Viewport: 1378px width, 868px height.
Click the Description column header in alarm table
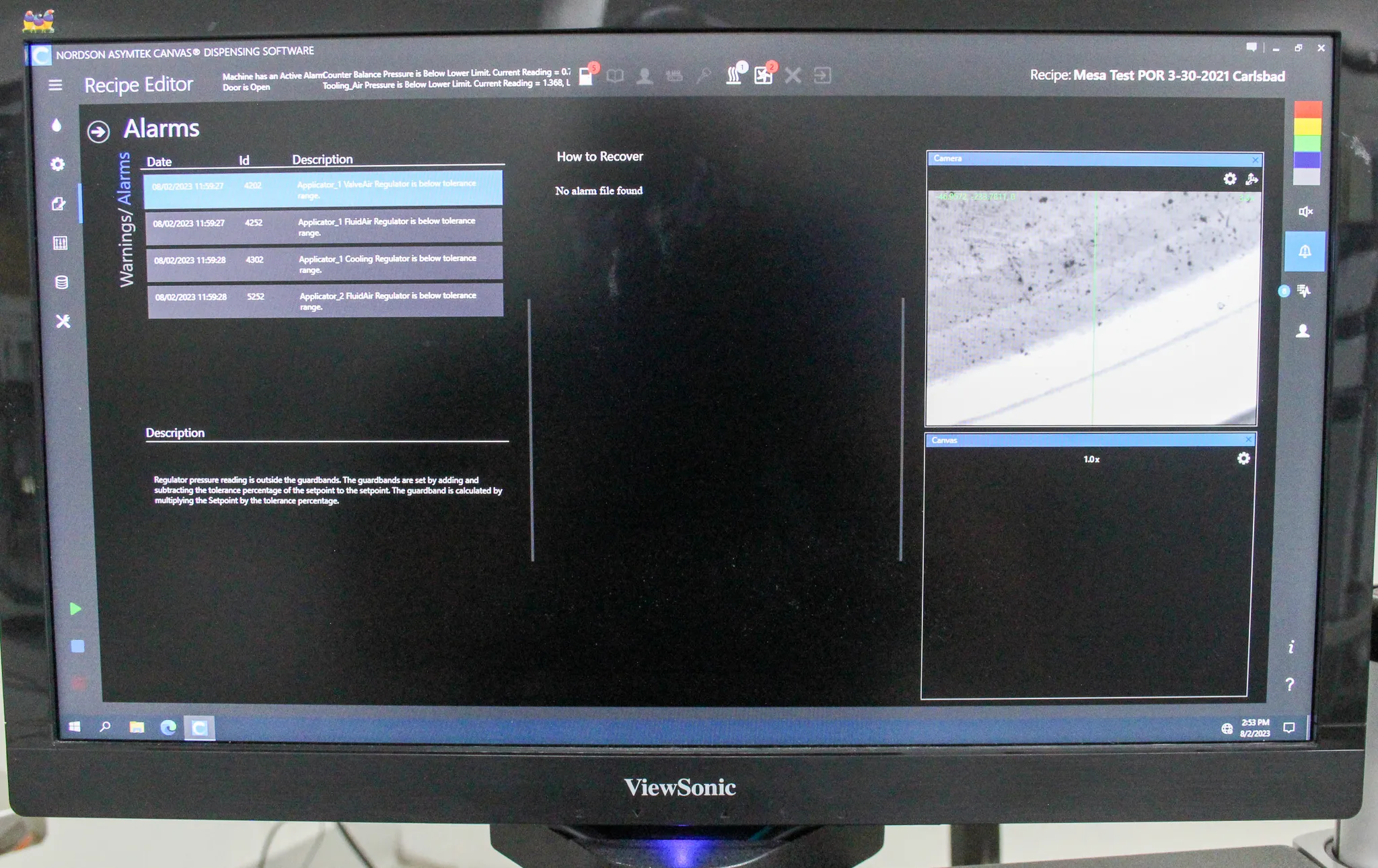pos(322,159)
